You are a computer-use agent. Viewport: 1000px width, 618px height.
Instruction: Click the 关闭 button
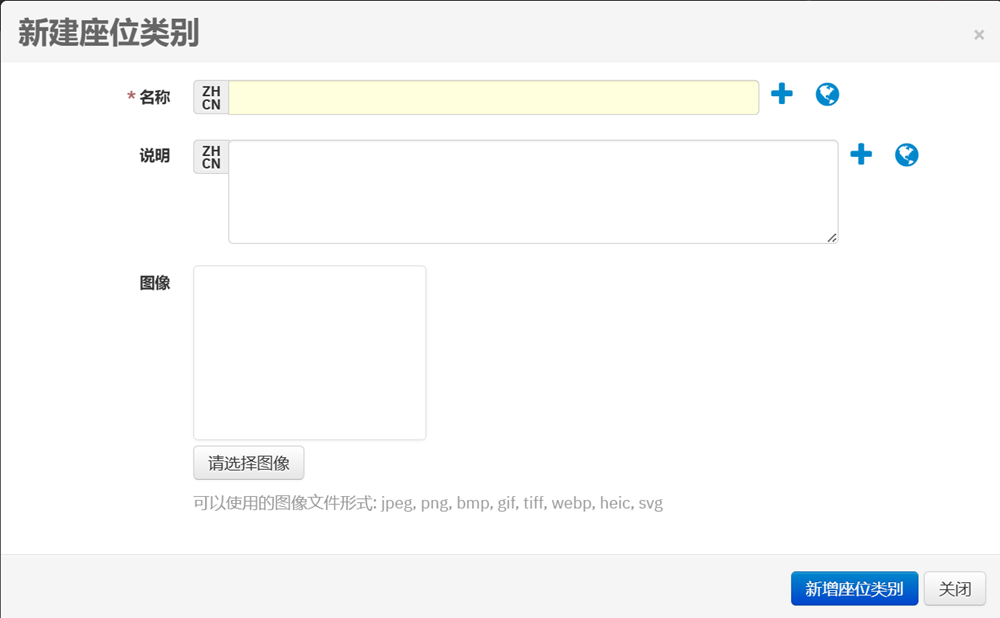[955, 589]
